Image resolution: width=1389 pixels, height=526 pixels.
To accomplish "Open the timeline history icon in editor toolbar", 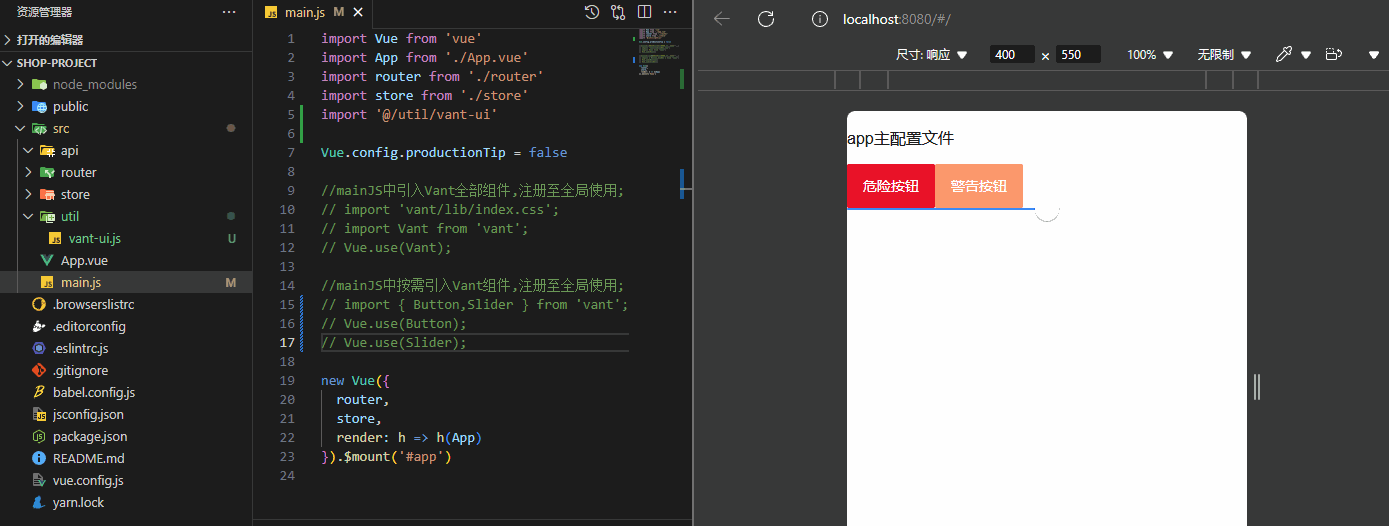I will click(x=592, y=12).
